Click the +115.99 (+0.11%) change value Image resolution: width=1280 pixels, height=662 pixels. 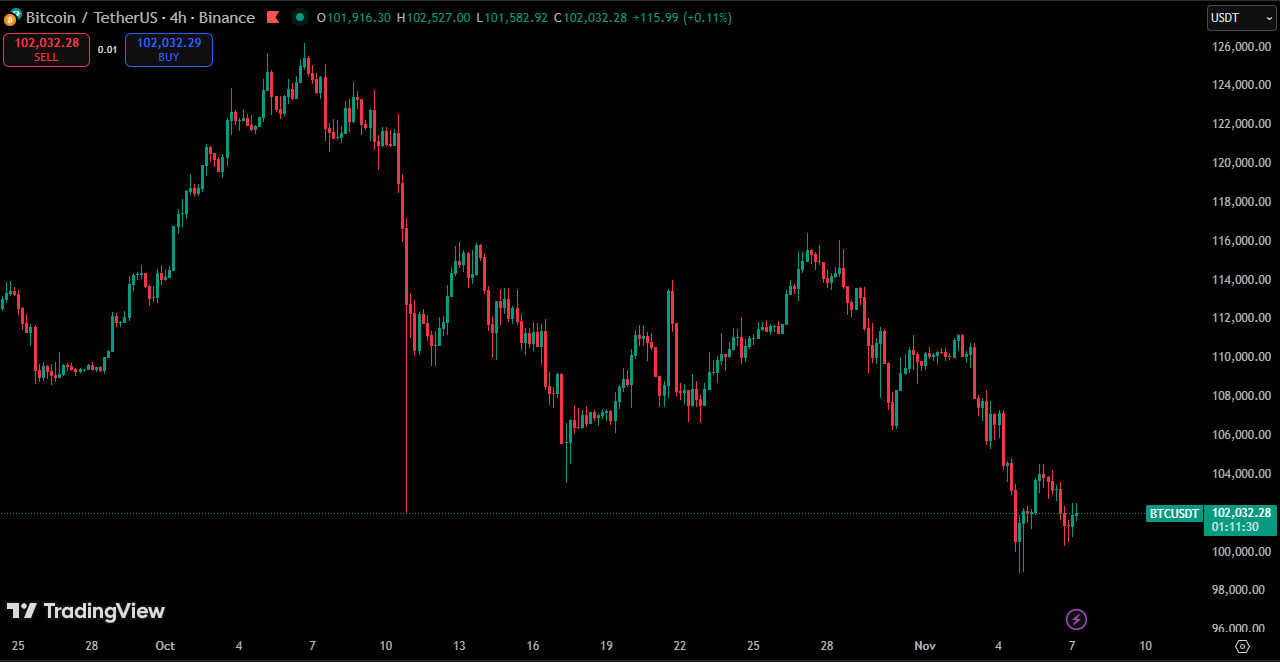682,18
